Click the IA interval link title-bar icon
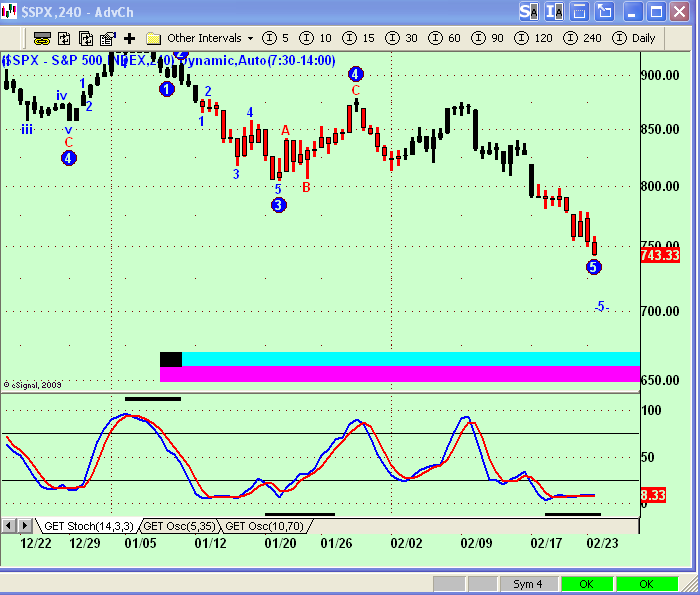 coord(554,12)
